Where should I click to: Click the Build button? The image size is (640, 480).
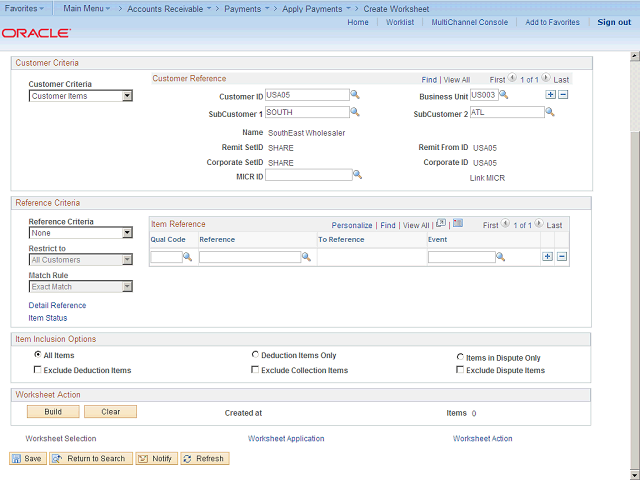53,411
